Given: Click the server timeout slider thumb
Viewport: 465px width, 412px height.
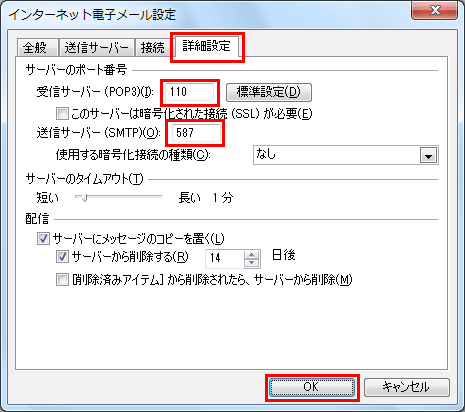Looking at the screenshot, I should point(84,198).
